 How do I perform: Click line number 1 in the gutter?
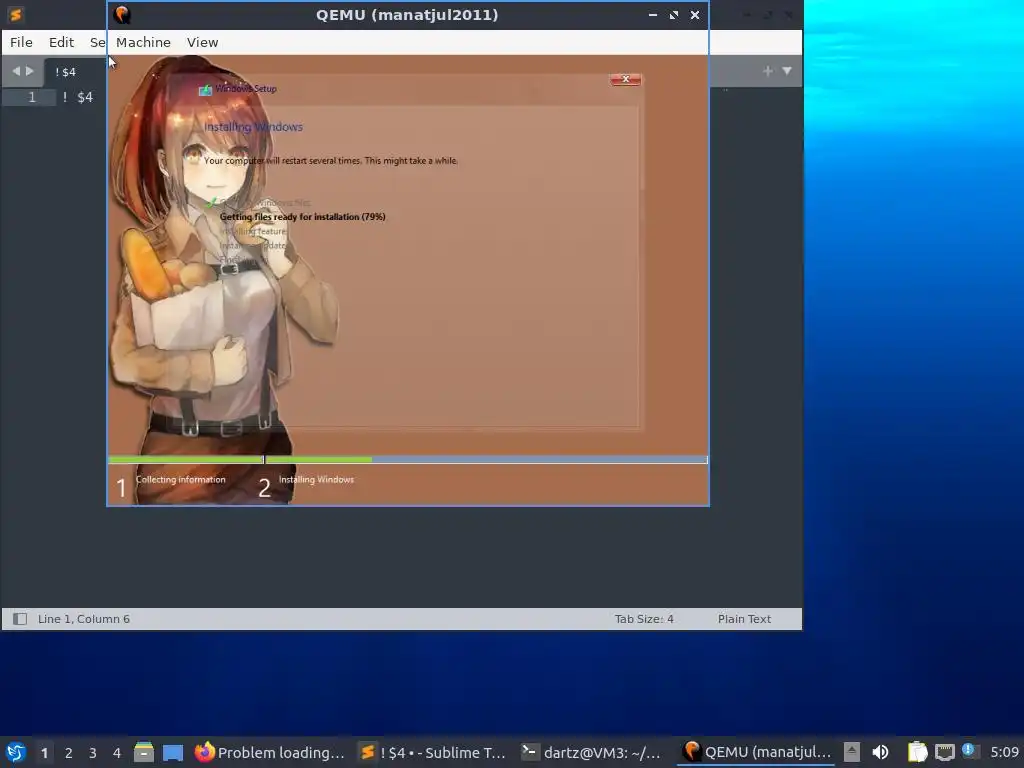31,97
